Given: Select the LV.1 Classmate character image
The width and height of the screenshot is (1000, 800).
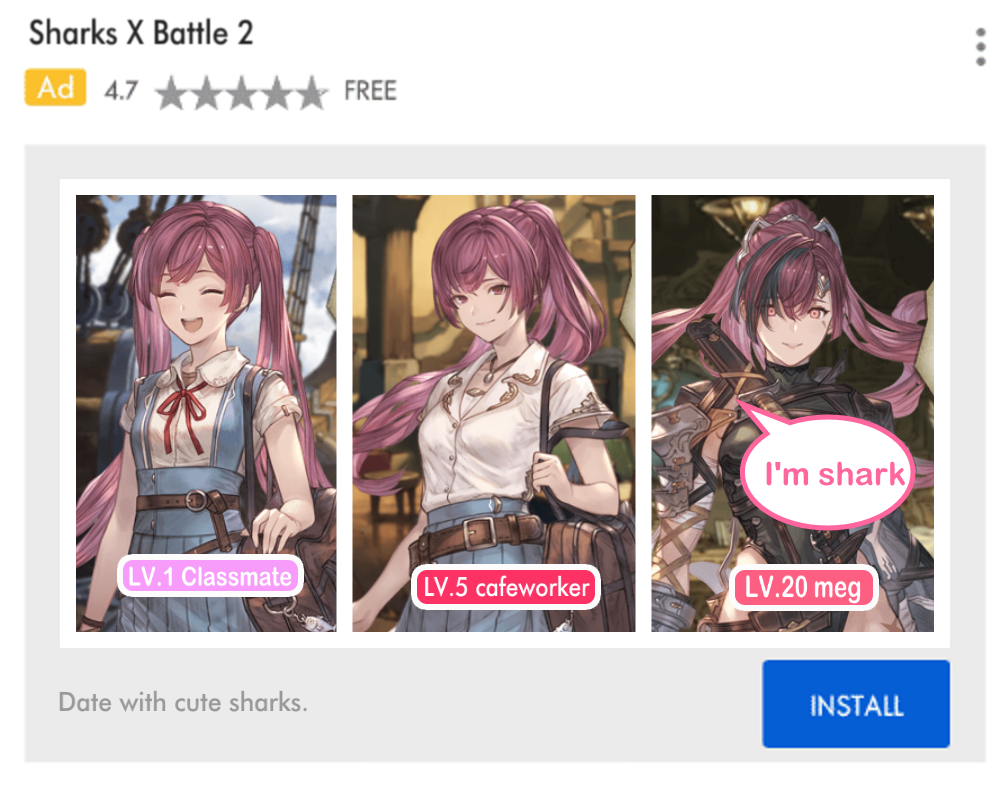Looking at the screenshot, I should click(x=206, y=413).
